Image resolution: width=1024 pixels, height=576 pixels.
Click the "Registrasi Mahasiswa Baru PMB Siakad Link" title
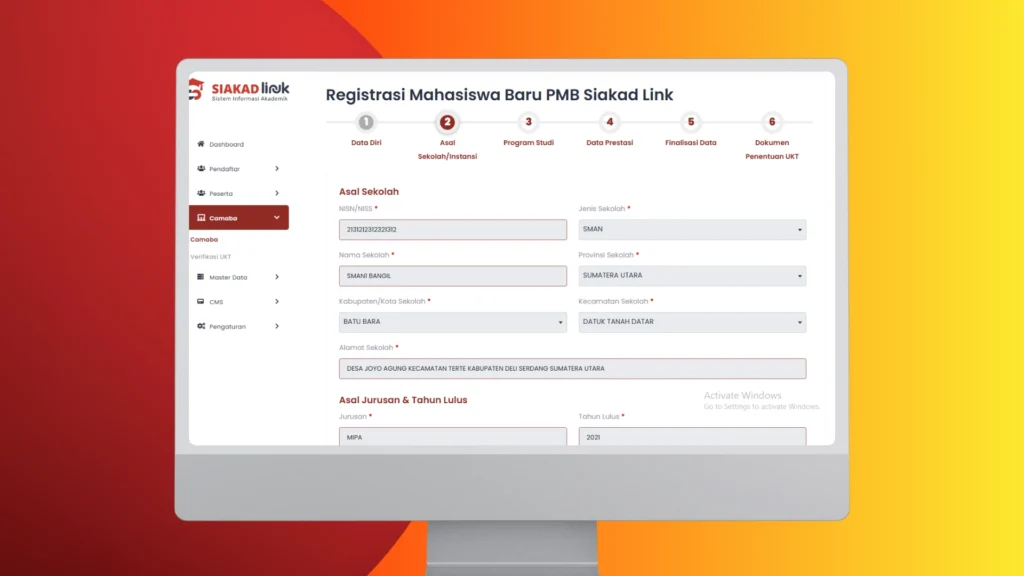tap(500, 95)
